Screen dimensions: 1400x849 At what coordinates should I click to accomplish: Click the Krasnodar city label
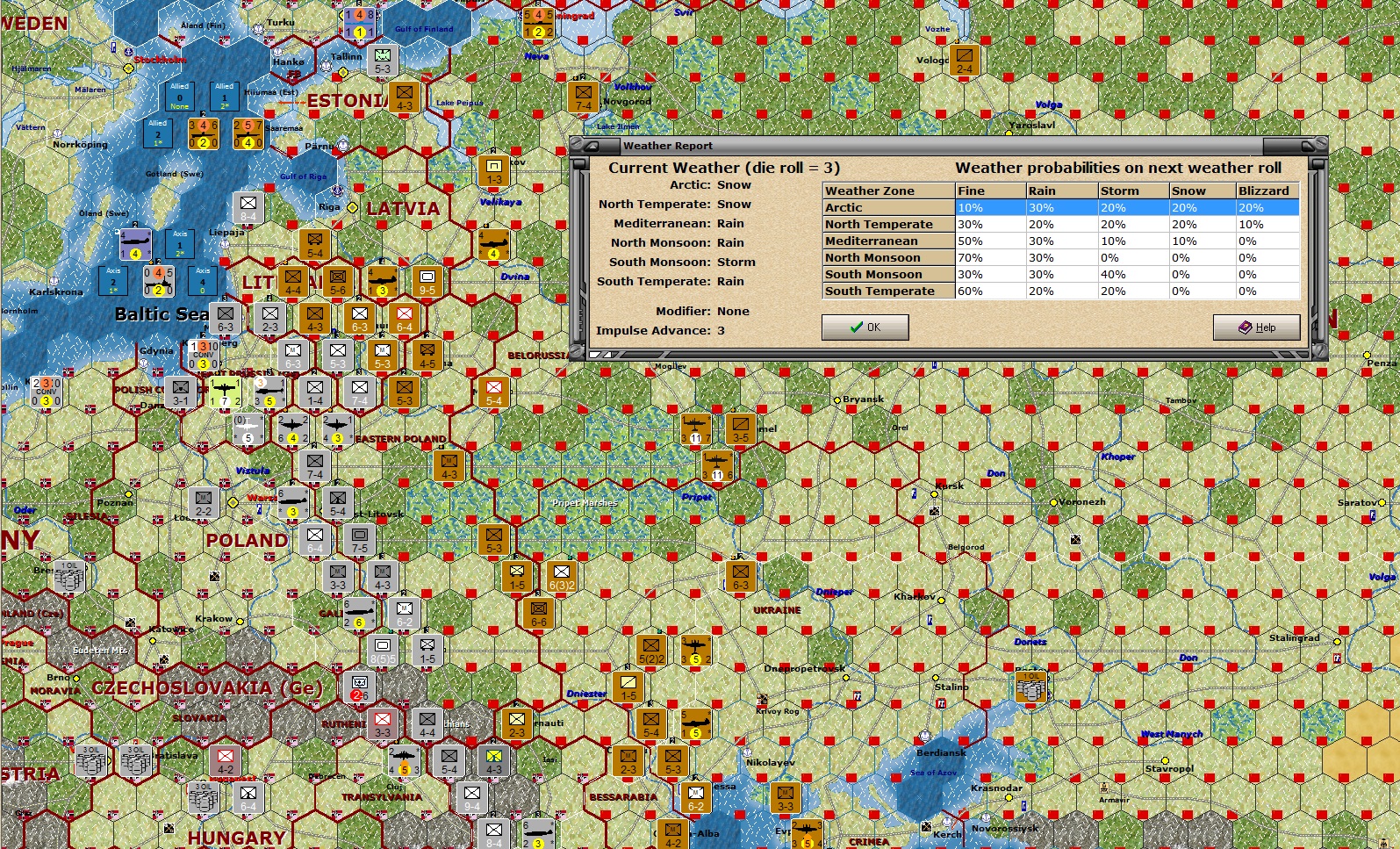click(x=996, y=788)
